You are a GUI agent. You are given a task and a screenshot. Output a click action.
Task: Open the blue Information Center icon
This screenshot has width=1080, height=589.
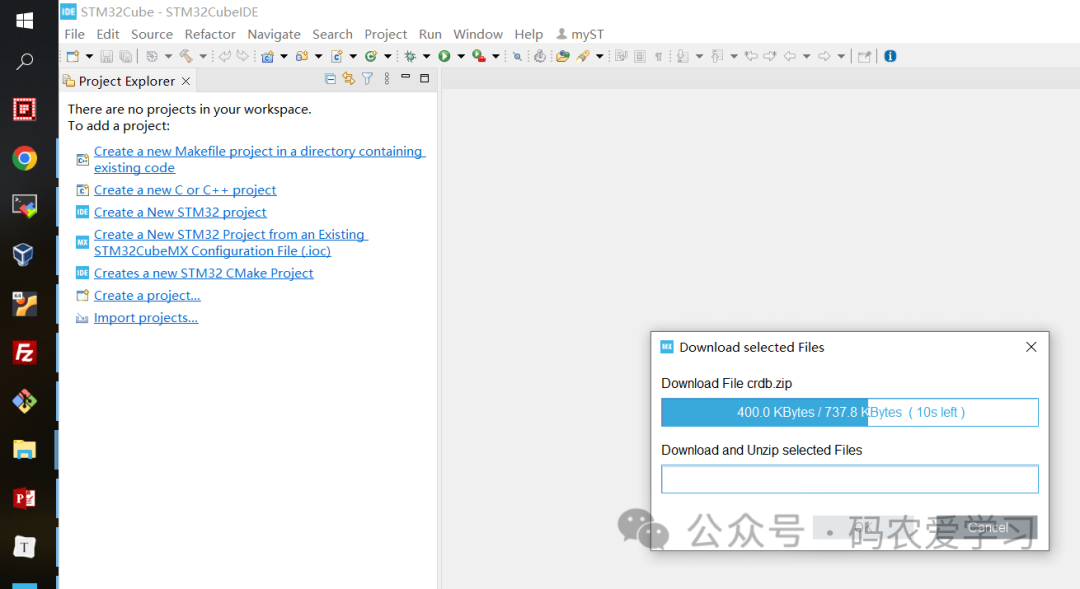(x=890, y=56)
